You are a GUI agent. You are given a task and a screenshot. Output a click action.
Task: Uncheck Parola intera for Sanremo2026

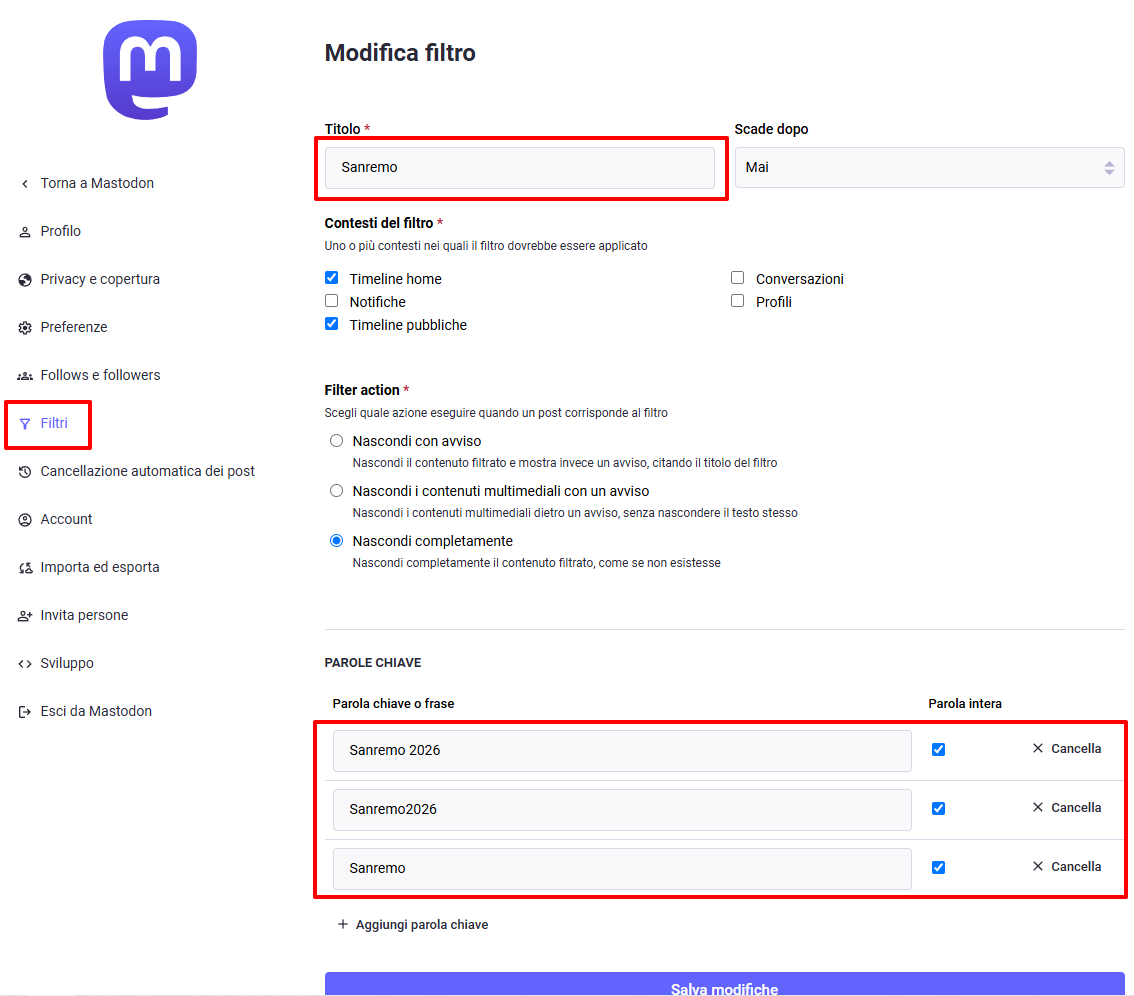938,809
